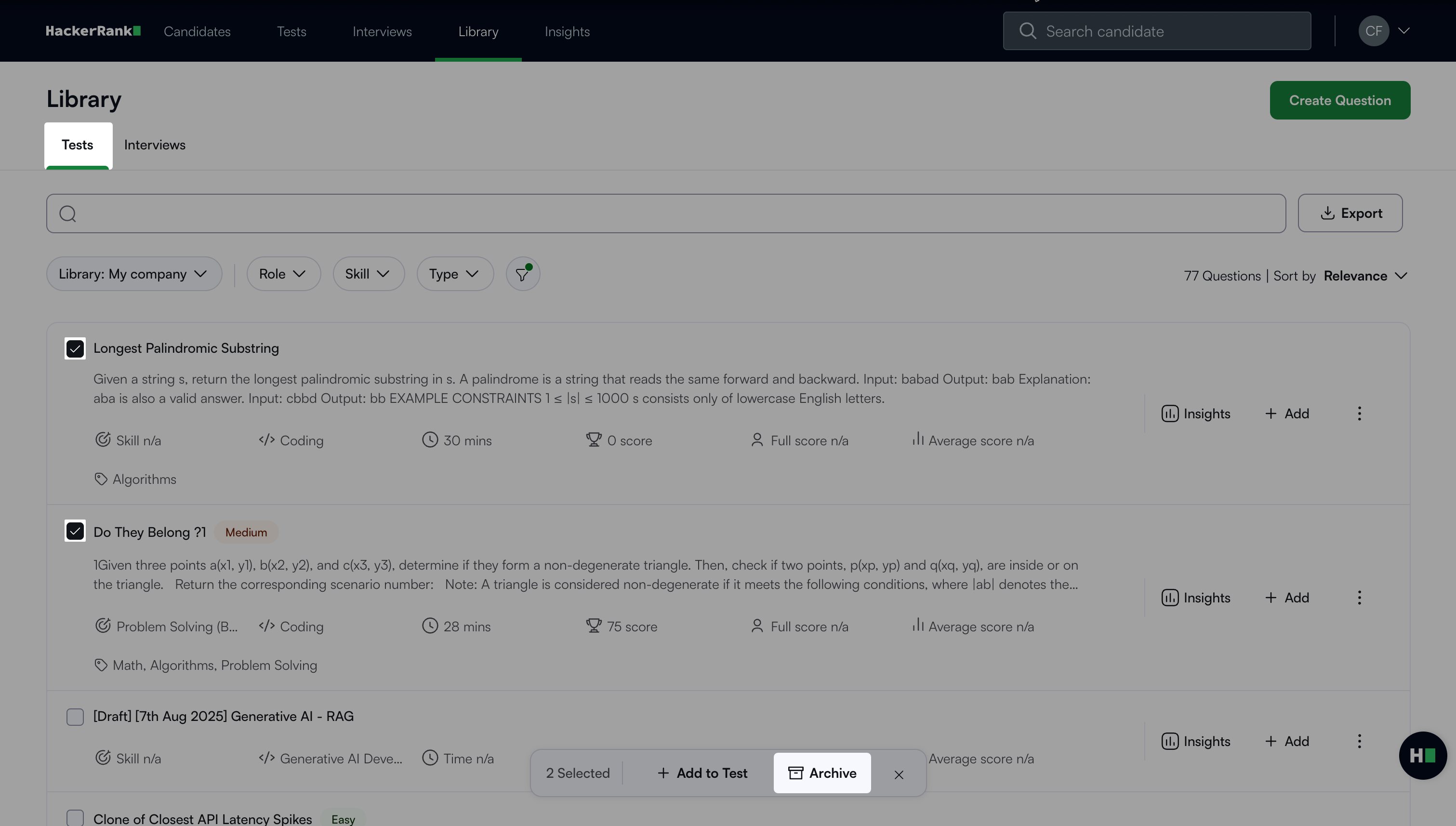This screenshot has height=826, width=1456.
Task: Select the Generative AI - RAG checkbox
Action: pos(75,717)
